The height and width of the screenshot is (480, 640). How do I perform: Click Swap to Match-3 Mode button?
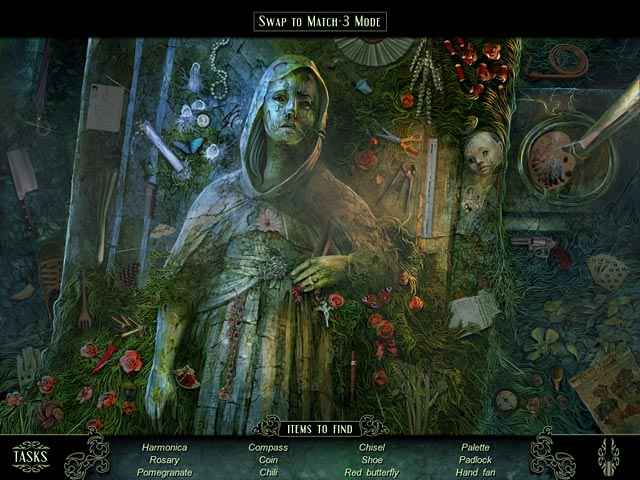click(320, 22)
